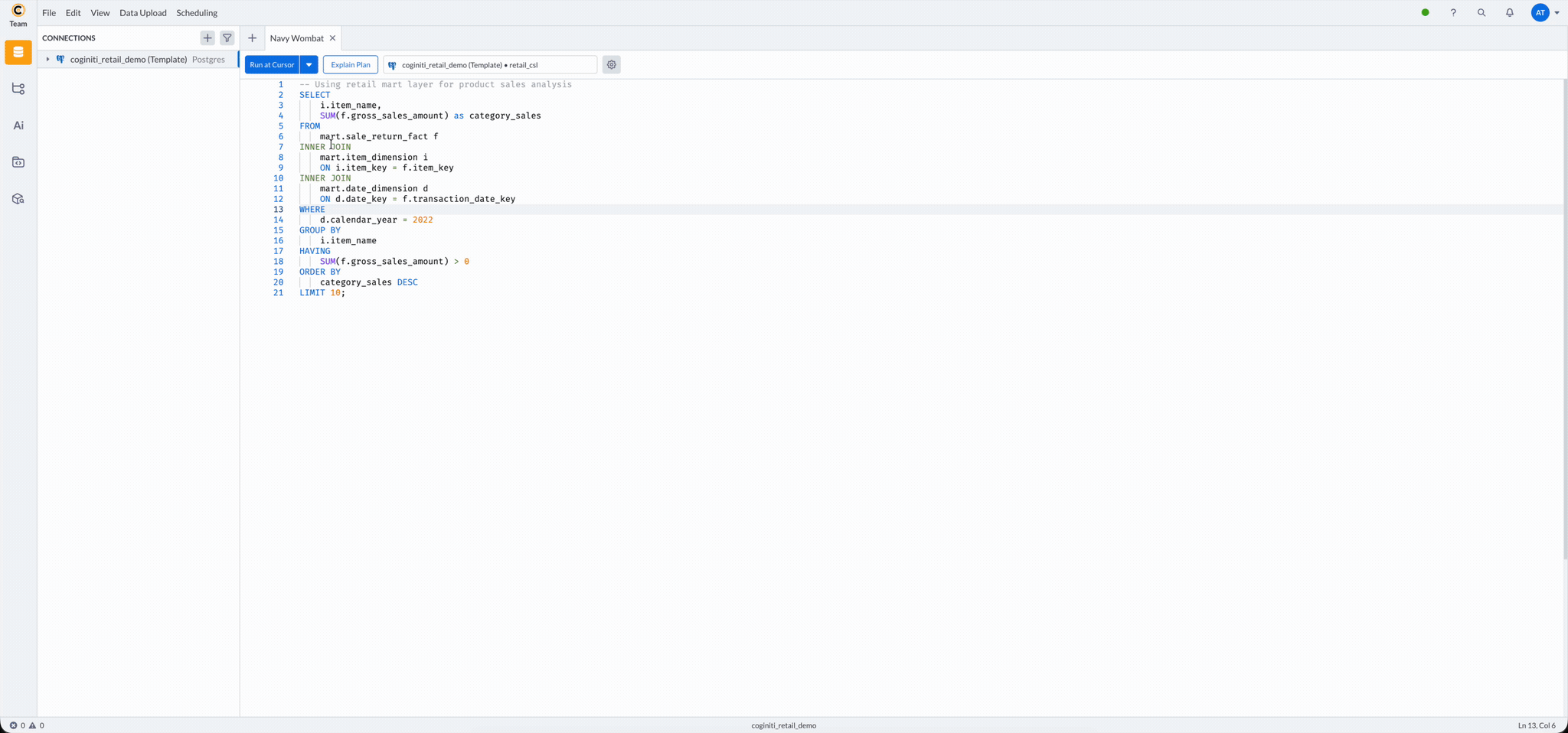Open the pipelines icon in left sidebar
The width and height of the screenshot is (1568, 733).
18,89
